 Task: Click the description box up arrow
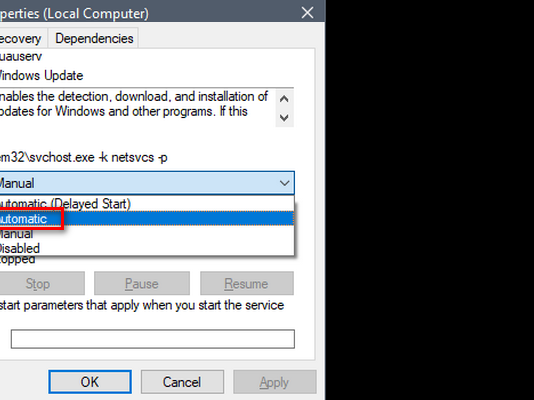coord(284,99)
